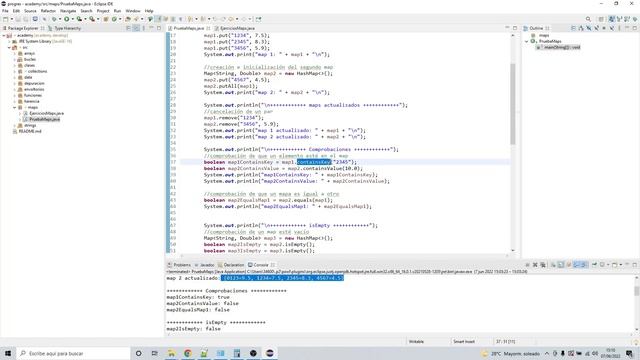
Task: Select the Javadoc tab
Action: coord(204,265)
